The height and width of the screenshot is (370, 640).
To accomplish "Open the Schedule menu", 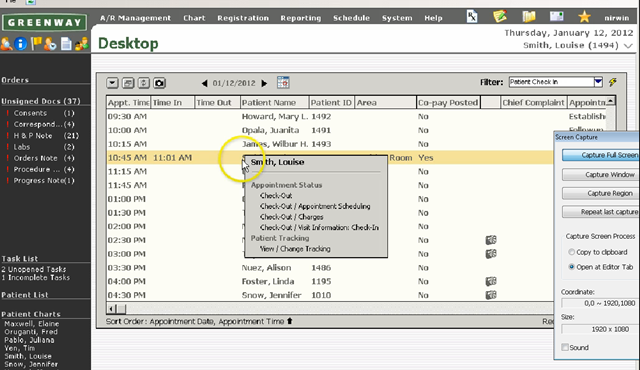I will pos(351,18).
